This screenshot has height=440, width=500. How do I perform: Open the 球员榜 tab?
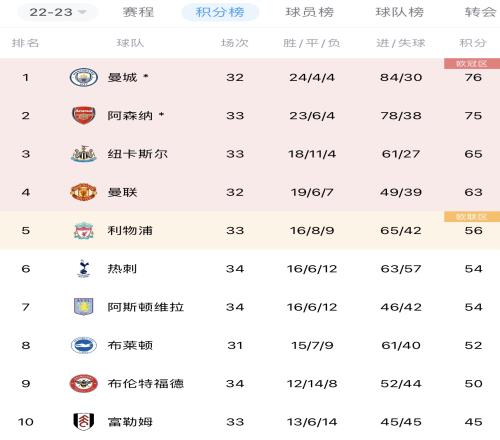pyautogui.click(x=310, y=12)
